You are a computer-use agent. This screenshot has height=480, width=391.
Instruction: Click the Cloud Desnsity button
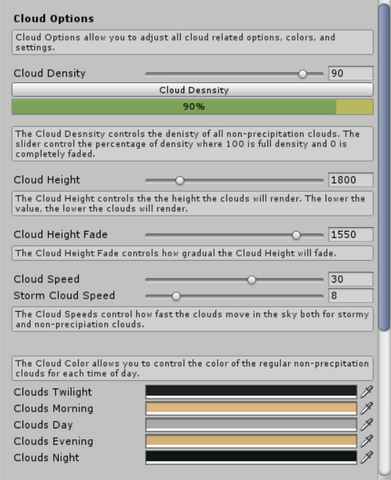coord(193,90)
